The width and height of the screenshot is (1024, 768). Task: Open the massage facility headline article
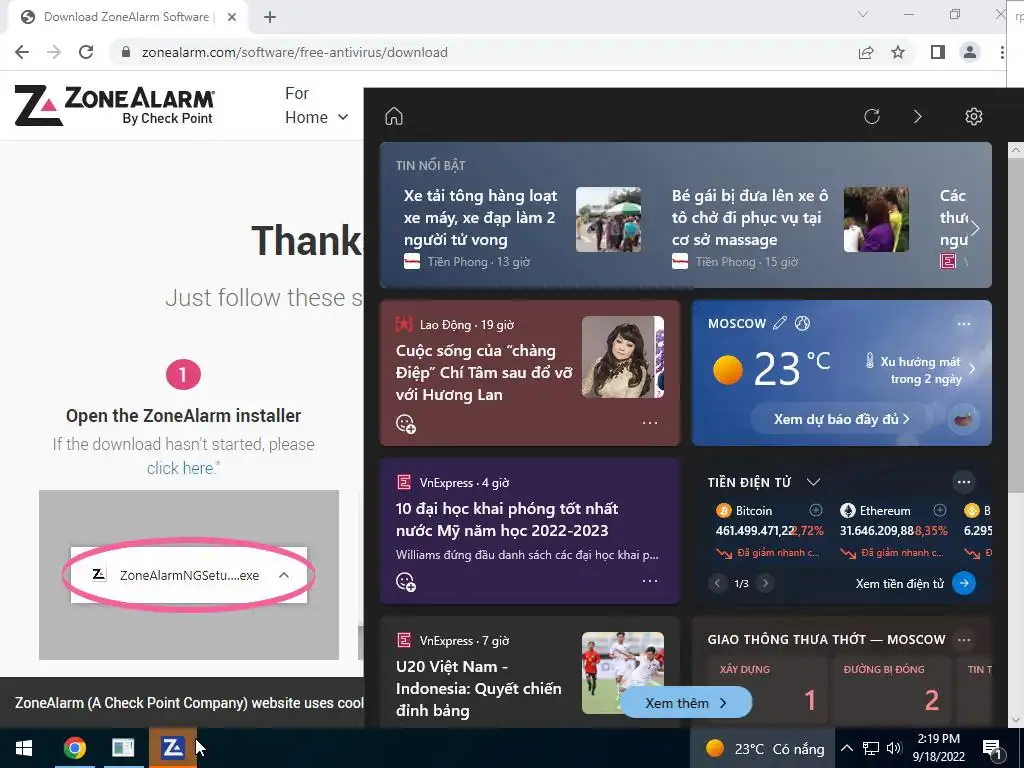pos(750,217)
